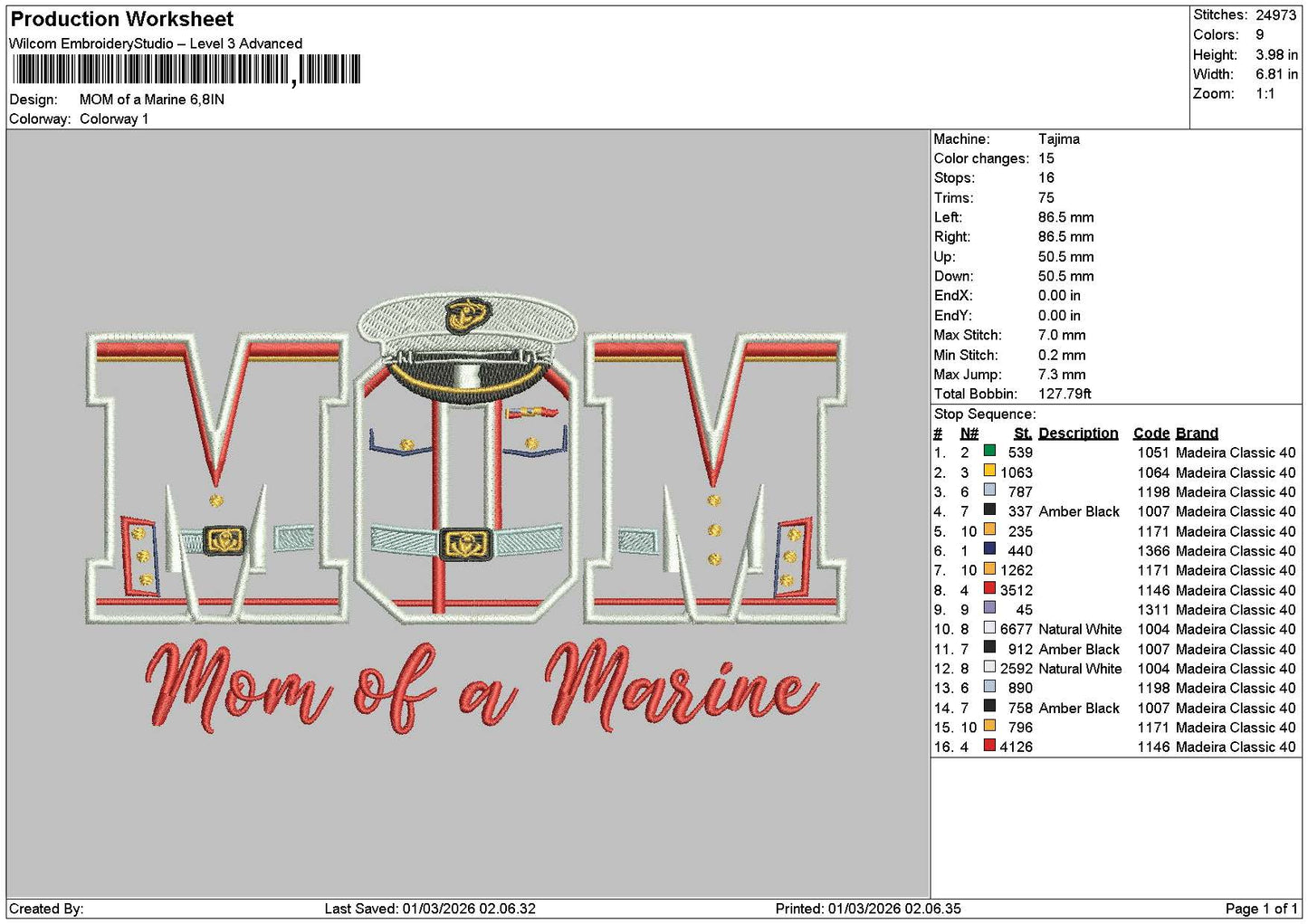Click stitch count 6677 in stop row 10
The width and height of the screenshot is (1308, 924).
click(1017, 629)
